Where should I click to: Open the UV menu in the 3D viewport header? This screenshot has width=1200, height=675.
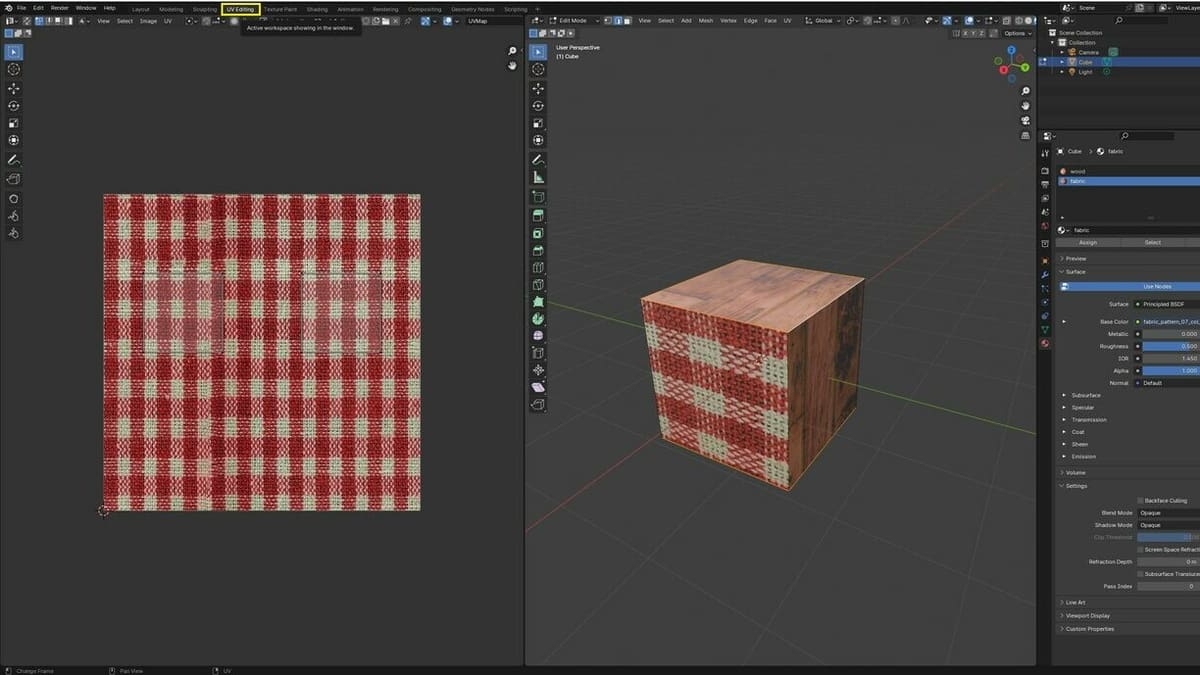point(789,21)
